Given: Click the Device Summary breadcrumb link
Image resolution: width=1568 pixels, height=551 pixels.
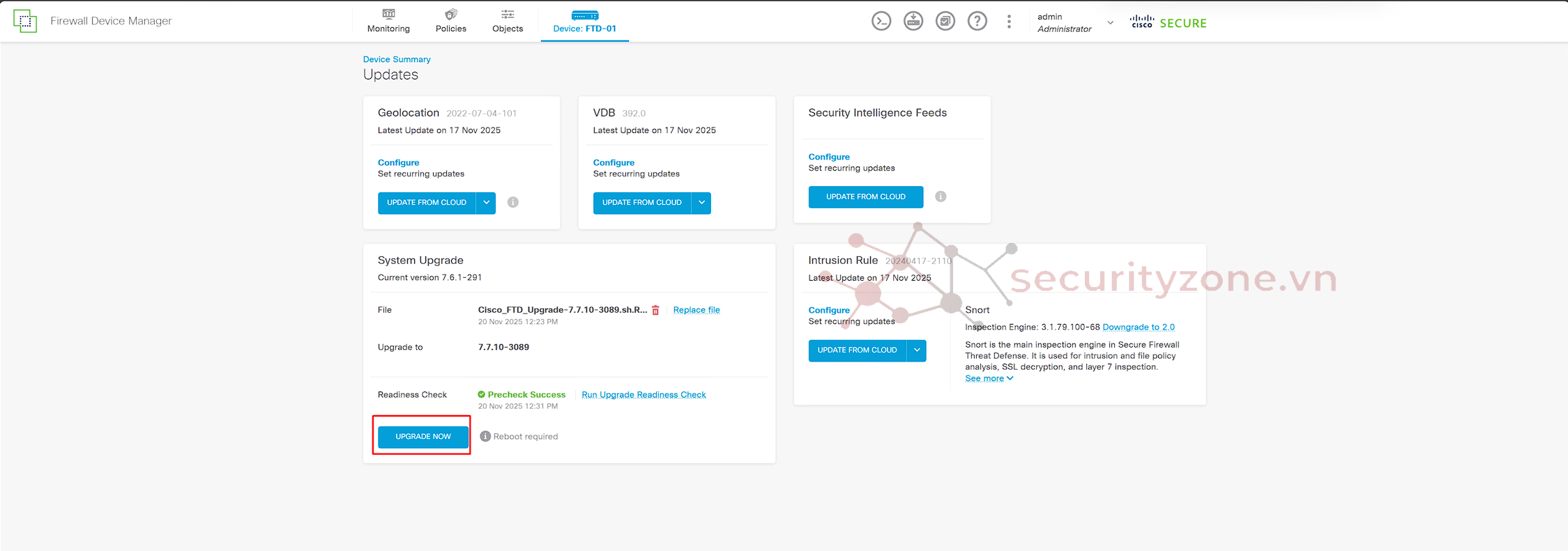Looking at the screenshot, I should 397,59.
